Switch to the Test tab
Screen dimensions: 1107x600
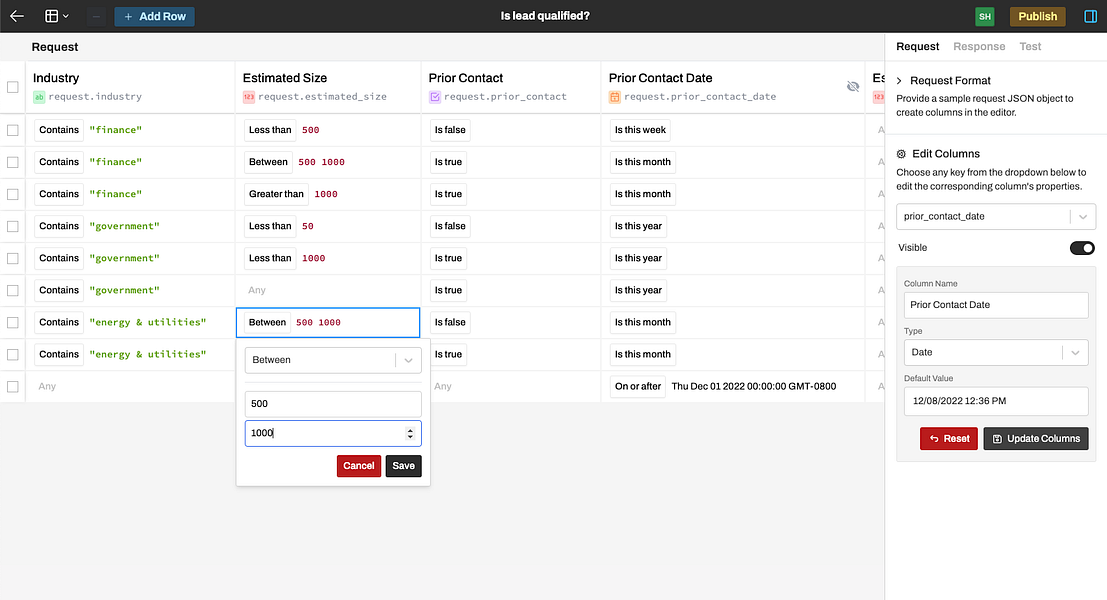click(1030, 47)
